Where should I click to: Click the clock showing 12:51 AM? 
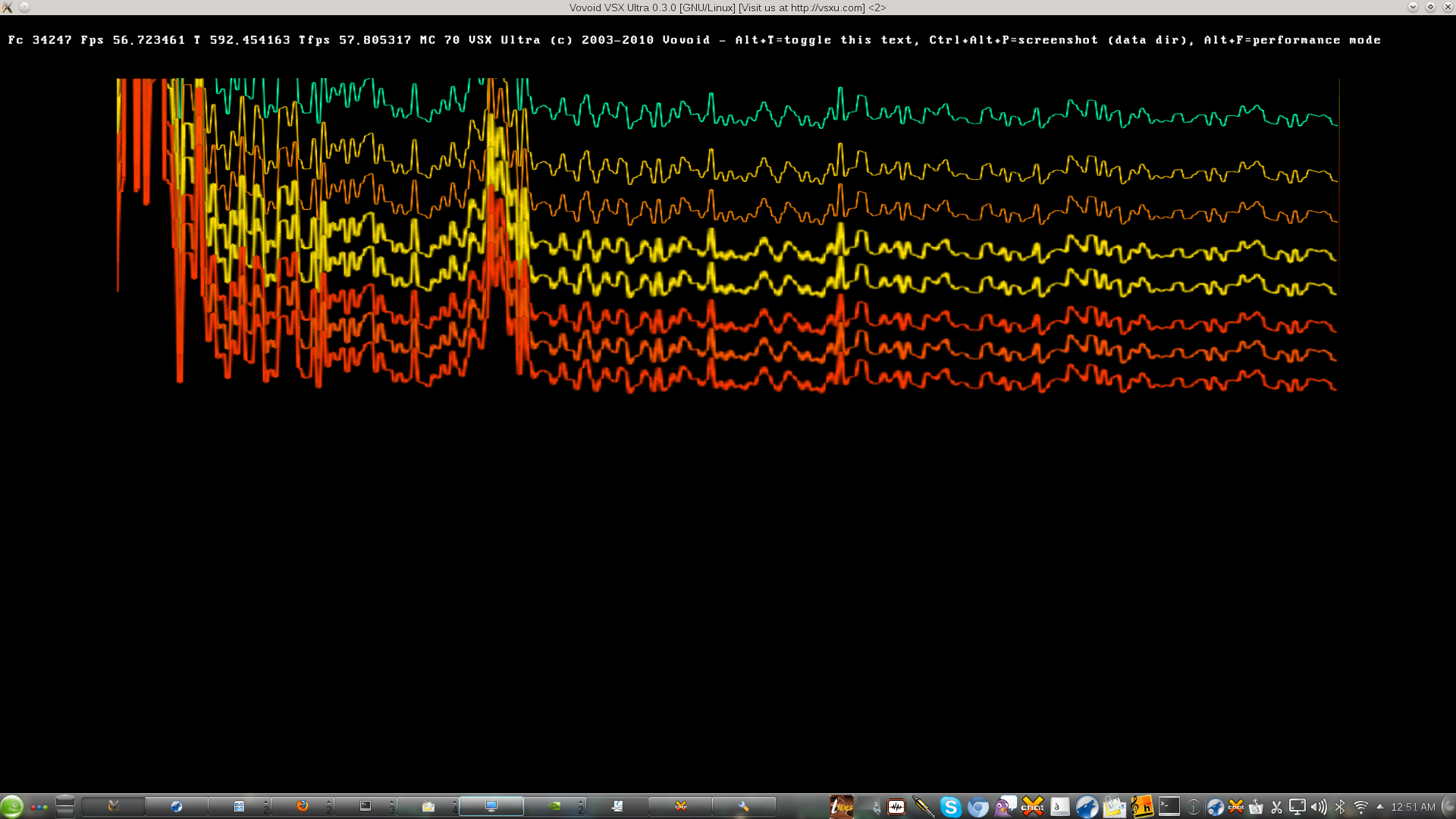tap(1413, 807)
